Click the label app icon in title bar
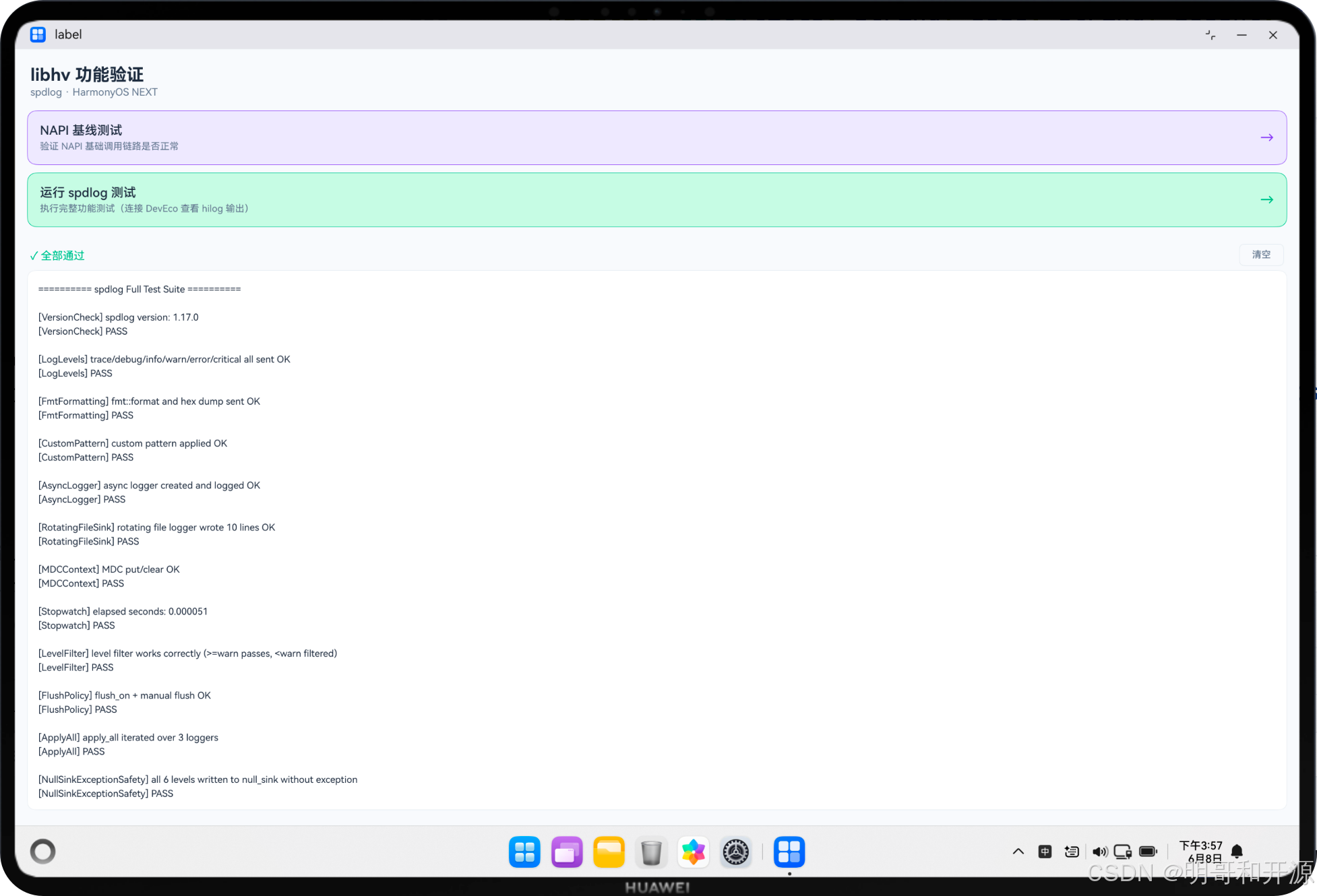The height and width of the screenshot is (896, 1317). [38, 34]
